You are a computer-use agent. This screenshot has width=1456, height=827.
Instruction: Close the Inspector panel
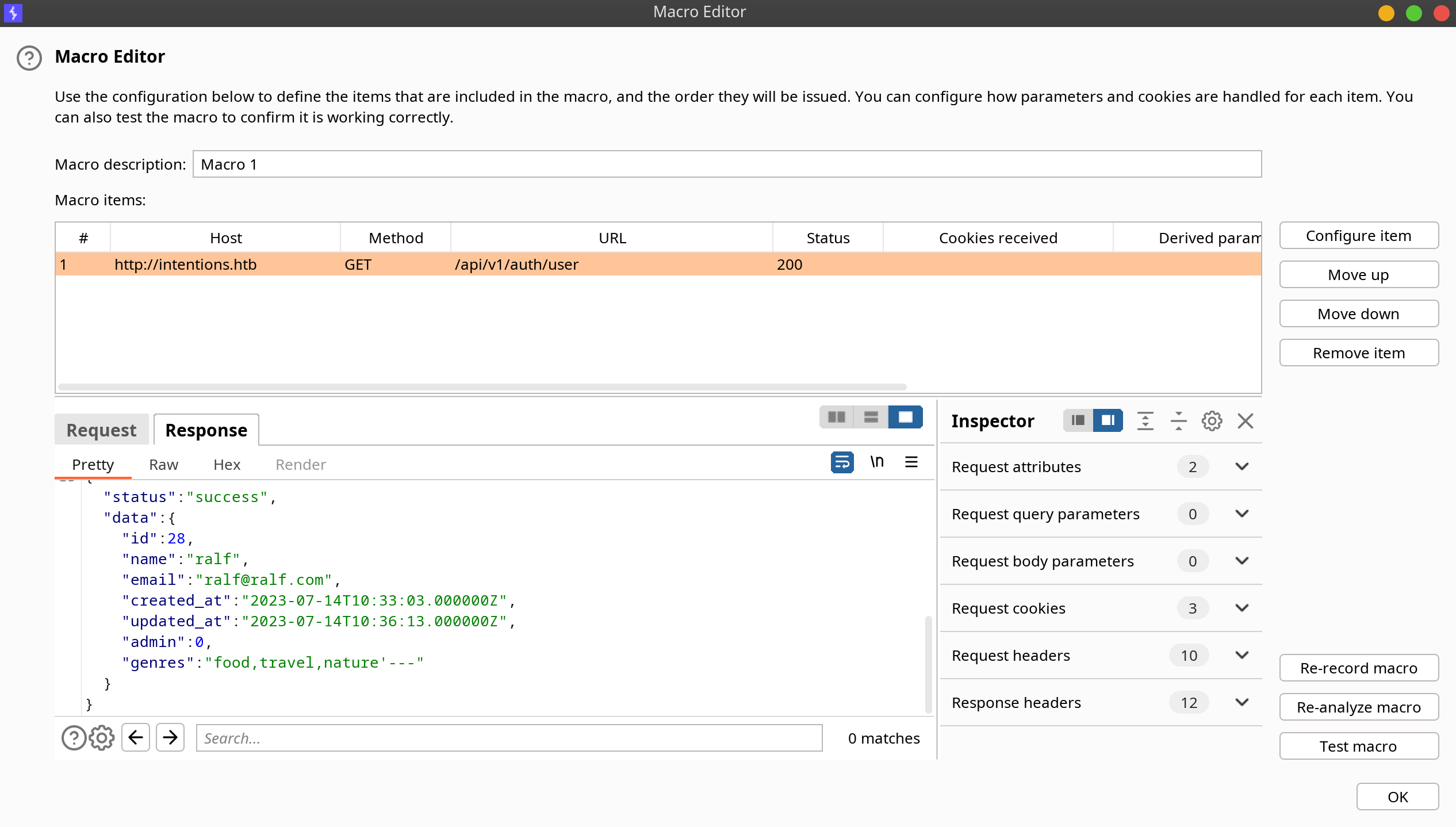click(1246, 421)
